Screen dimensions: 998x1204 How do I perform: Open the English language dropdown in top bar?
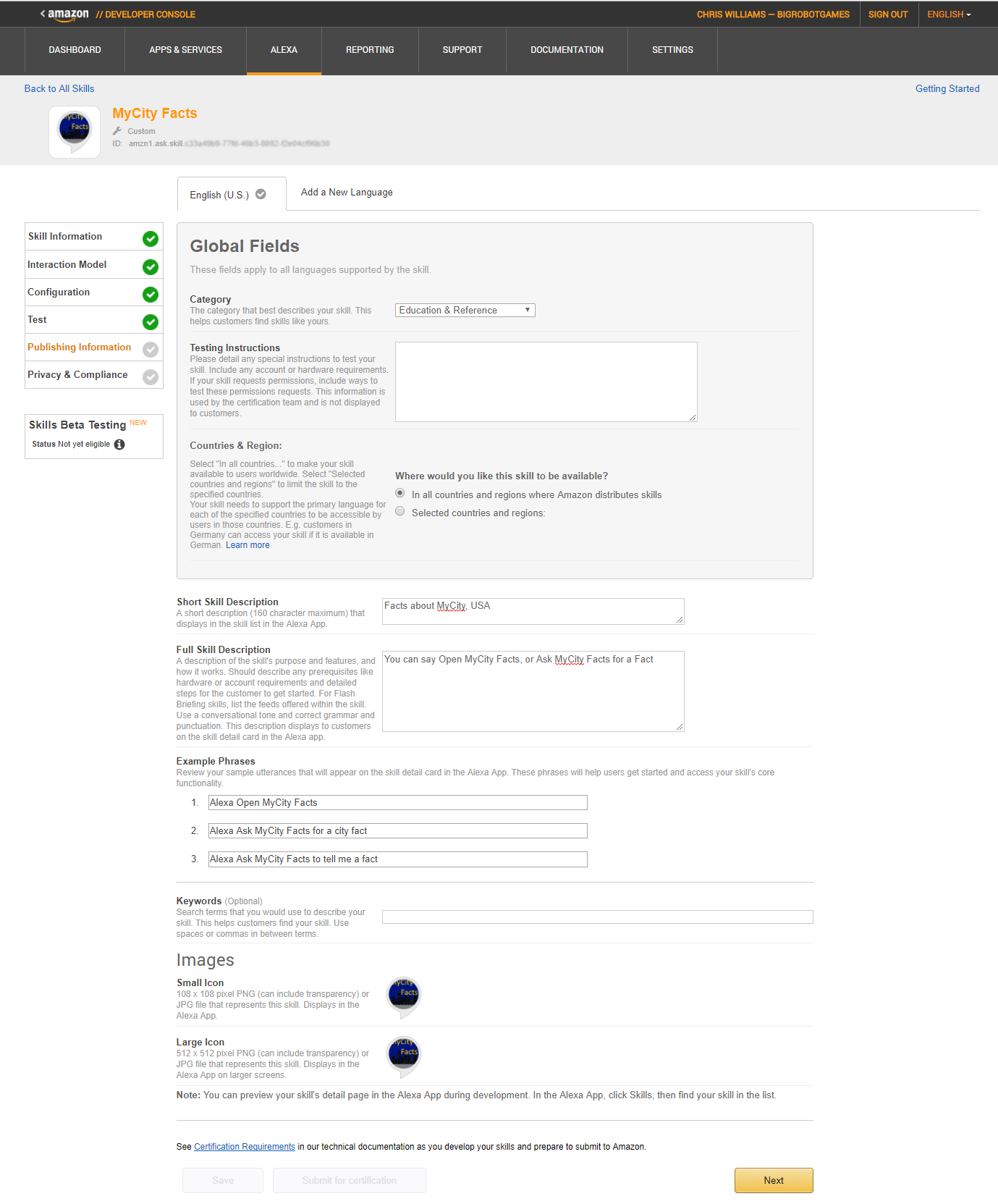click(x=950, y=14)
